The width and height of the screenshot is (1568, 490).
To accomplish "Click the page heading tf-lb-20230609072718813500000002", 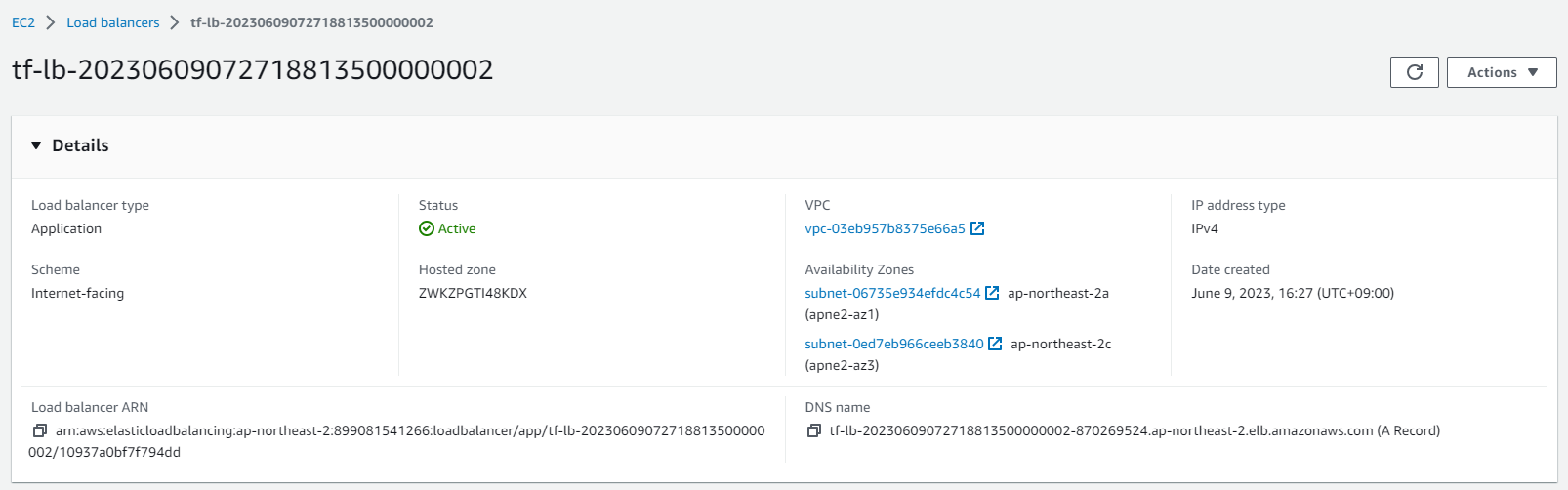I will 253,70.
